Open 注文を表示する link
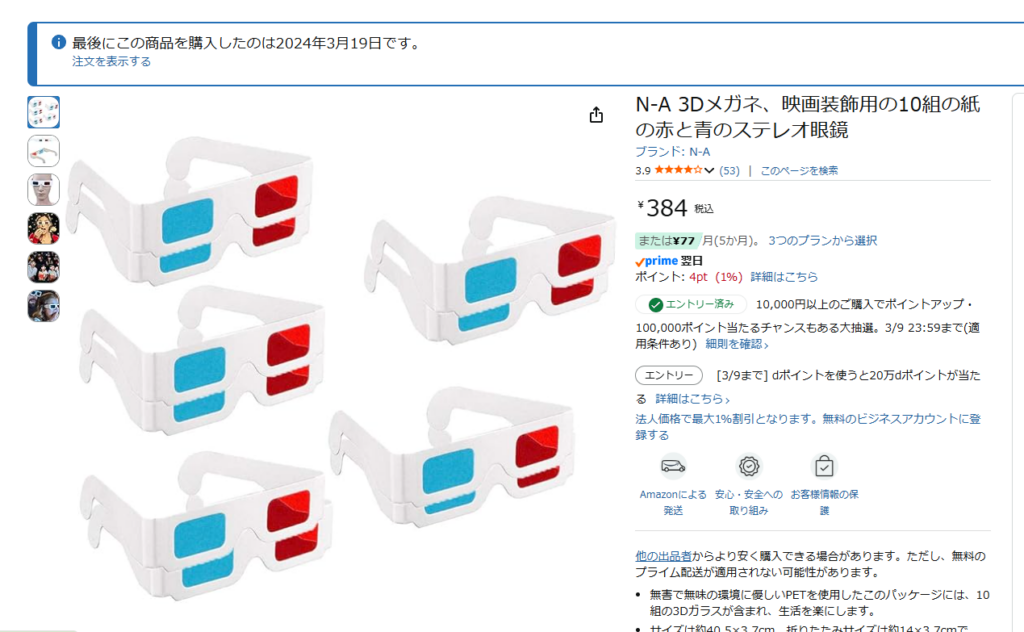The height and width of the screenshot is (632, 1024). pyautogui.click(x=111, y=61)
